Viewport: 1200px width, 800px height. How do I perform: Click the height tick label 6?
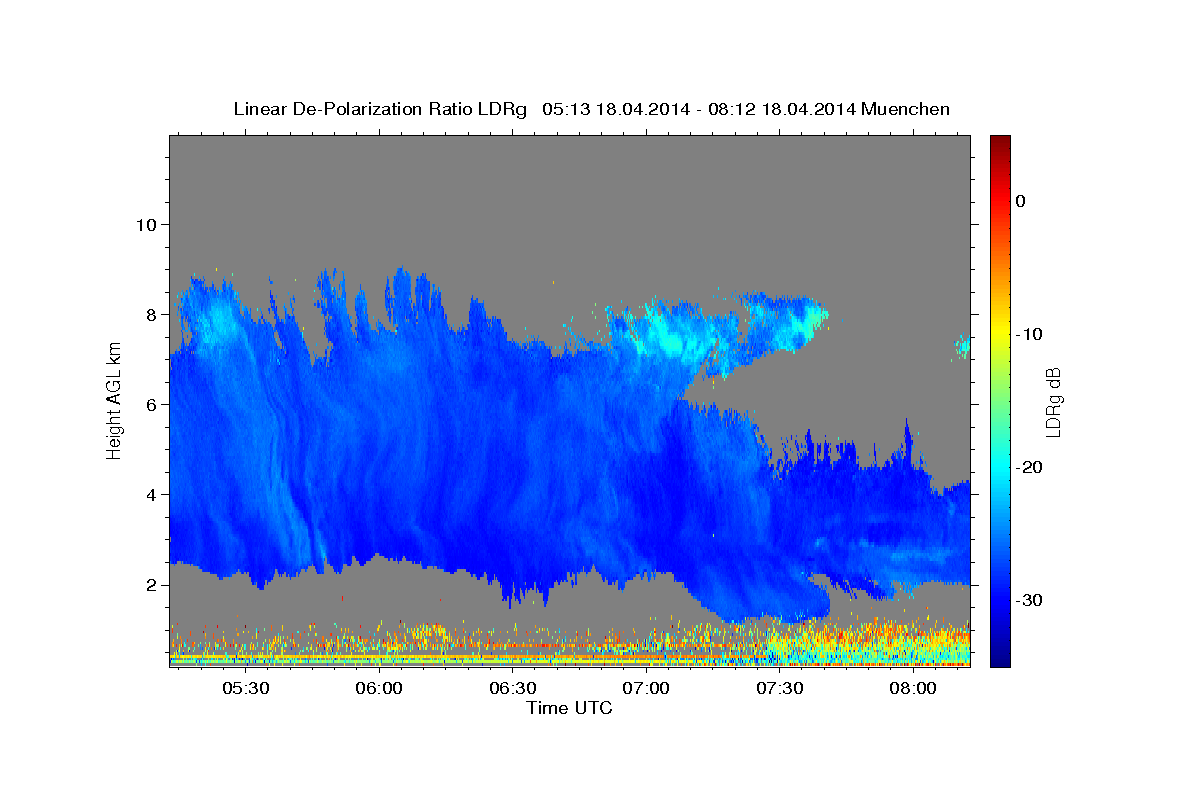[150, 404]
